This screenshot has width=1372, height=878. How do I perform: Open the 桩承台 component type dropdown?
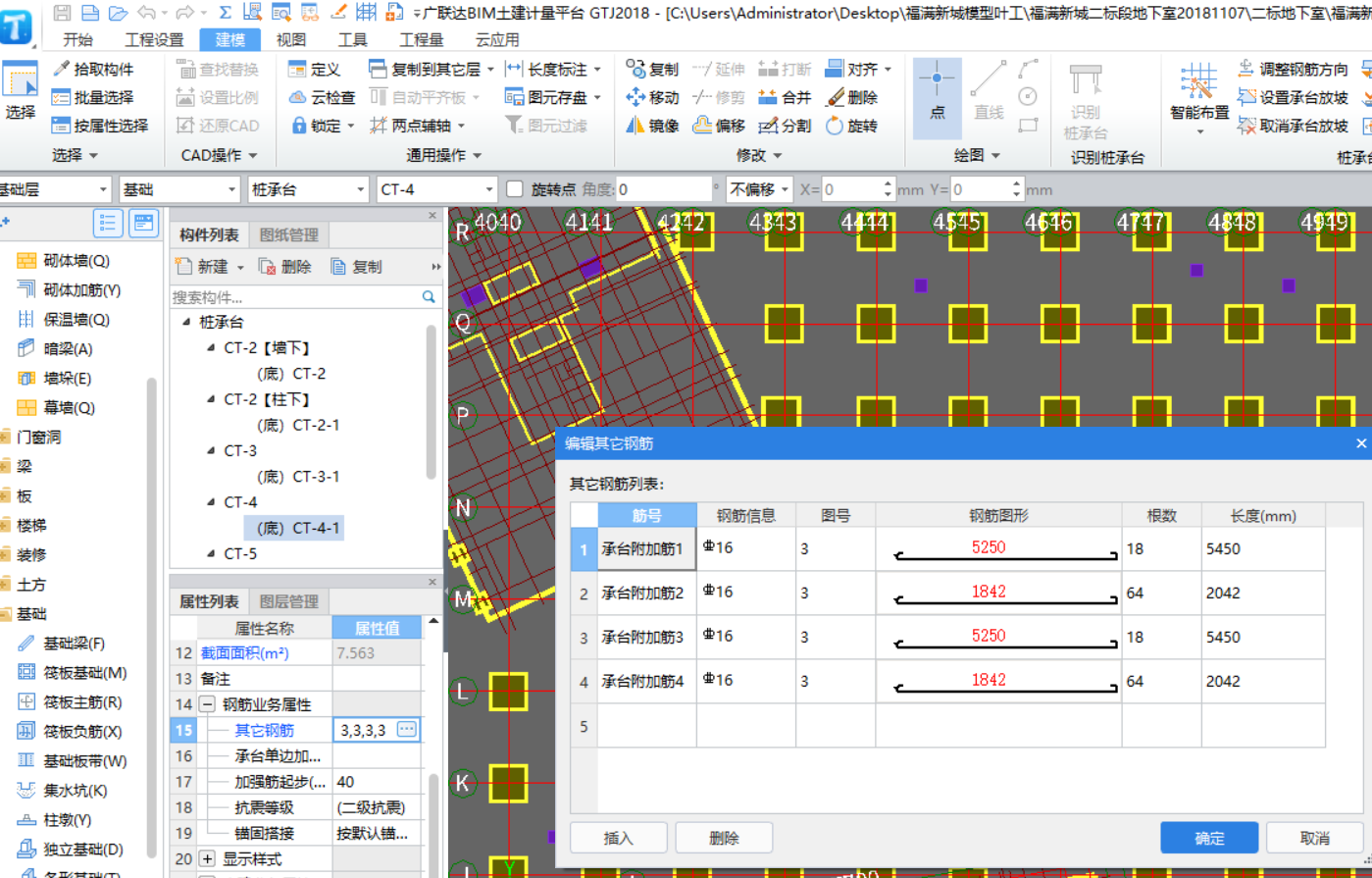[x=361, y=189]
